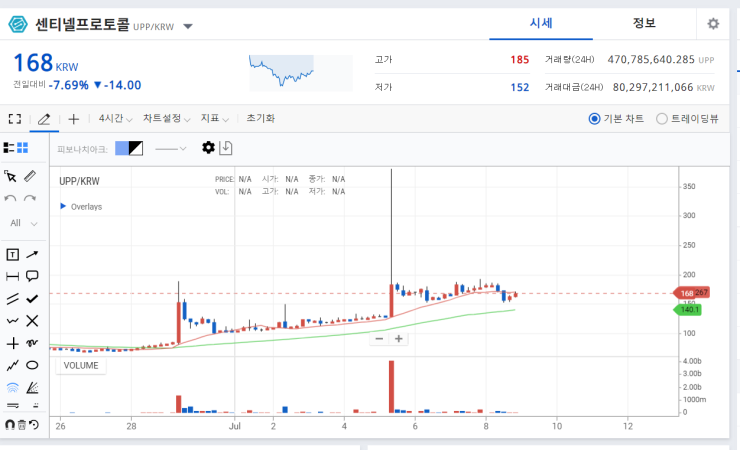Open the All tools filter dropdown
Screen dimensions: 740x450
pos(24,223)
